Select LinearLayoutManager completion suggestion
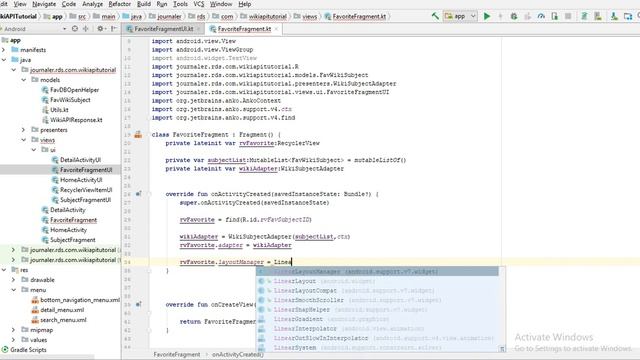The height and width of the screenshot is (360, 640). coord(377,271)
